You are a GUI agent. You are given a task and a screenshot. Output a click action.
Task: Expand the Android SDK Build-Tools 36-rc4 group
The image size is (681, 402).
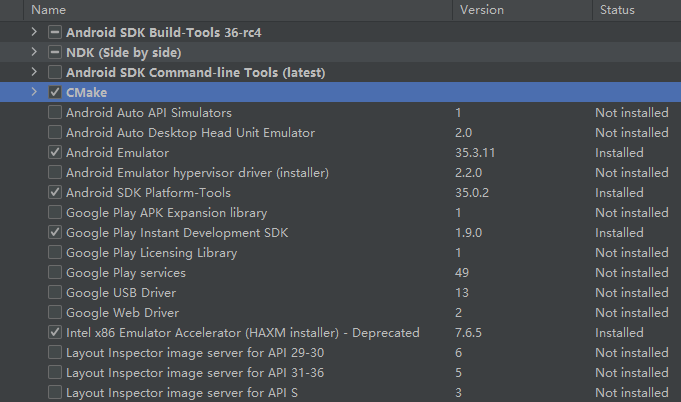coord(34,32)
